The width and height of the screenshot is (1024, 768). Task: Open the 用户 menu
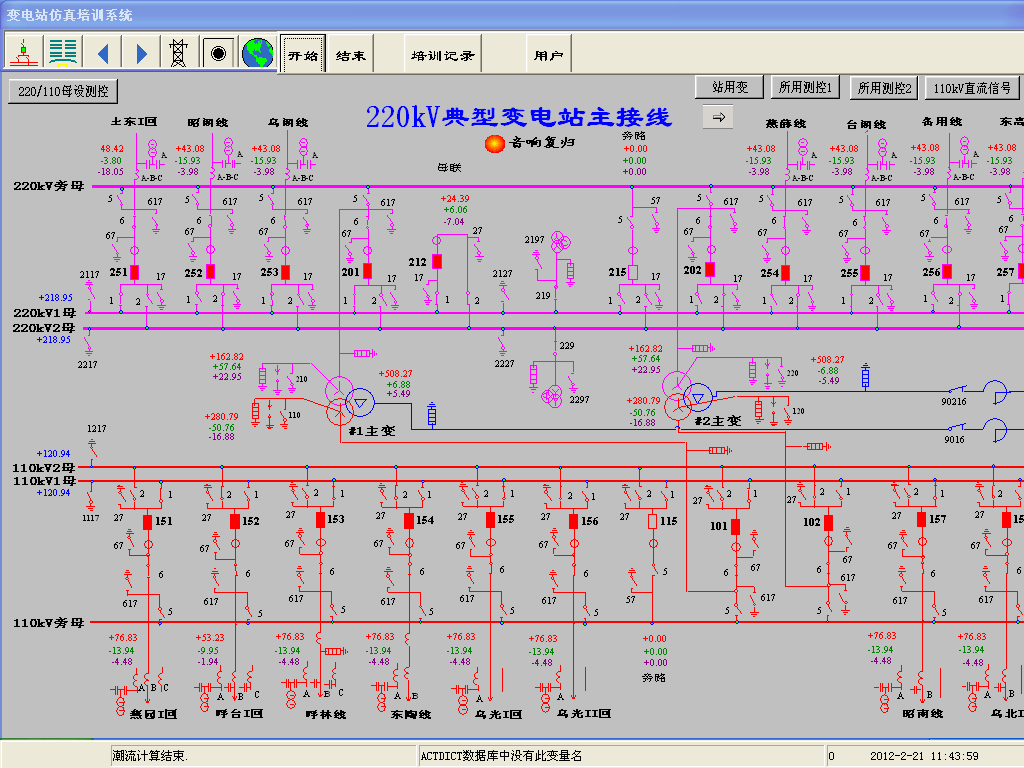[x=548, y=56]
